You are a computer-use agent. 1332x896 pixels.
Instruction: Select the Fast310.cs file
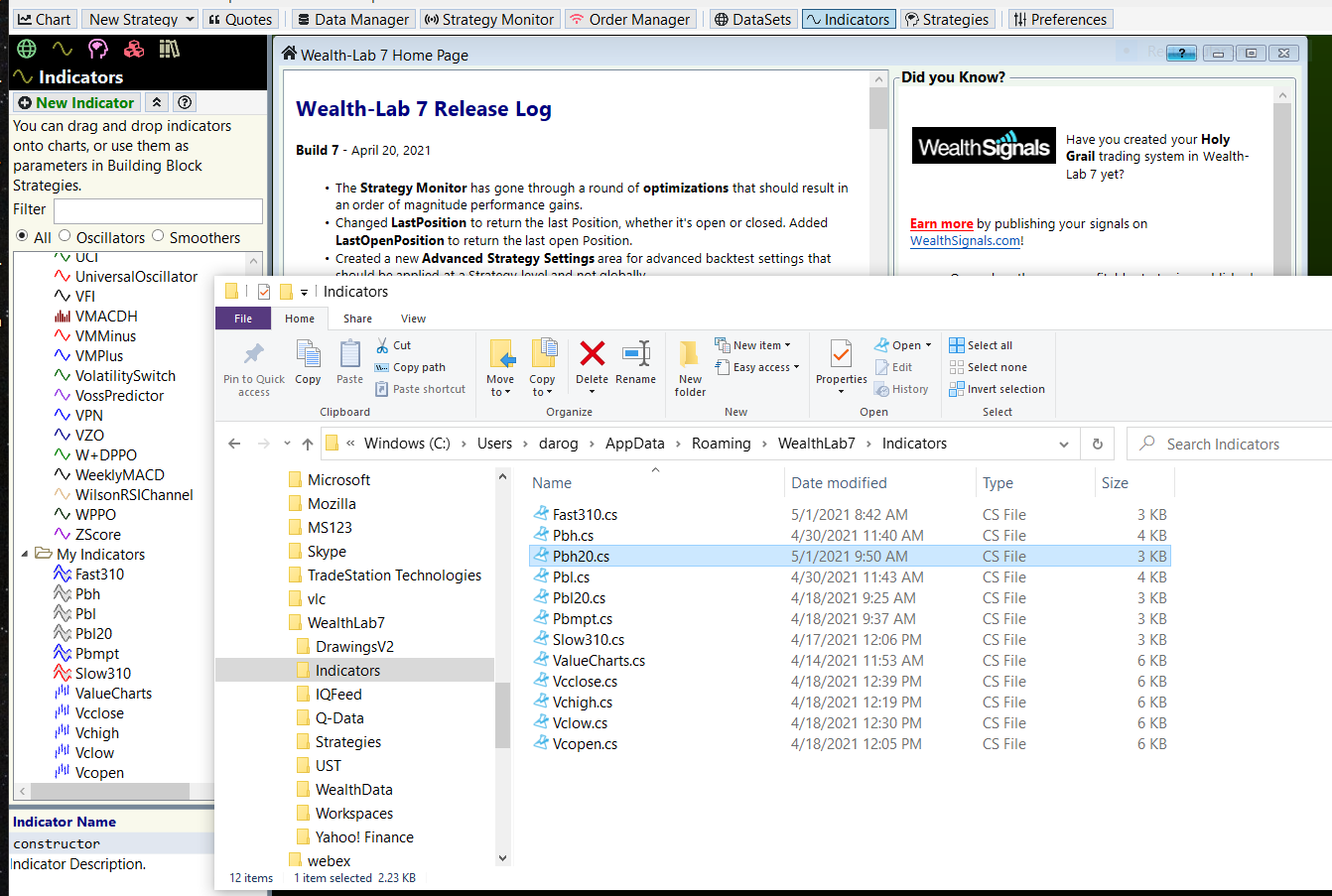pos(585,514)
